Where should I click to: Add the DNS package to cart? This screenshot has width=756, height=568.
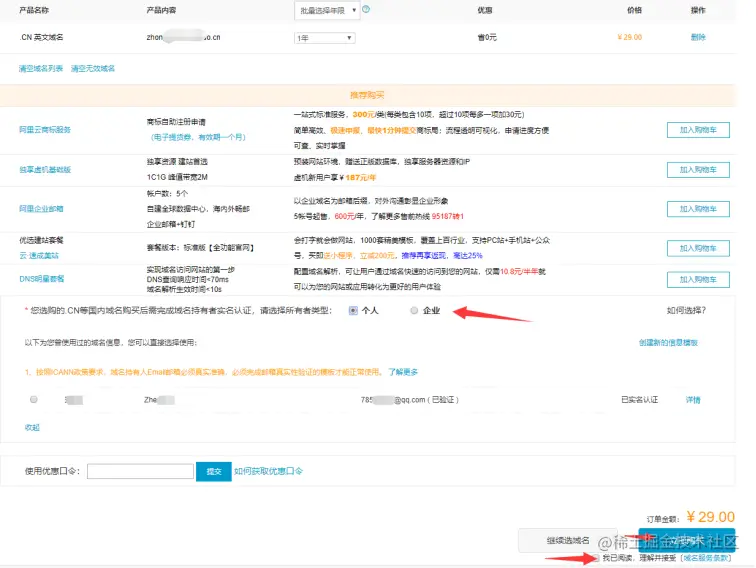(698, 279)
